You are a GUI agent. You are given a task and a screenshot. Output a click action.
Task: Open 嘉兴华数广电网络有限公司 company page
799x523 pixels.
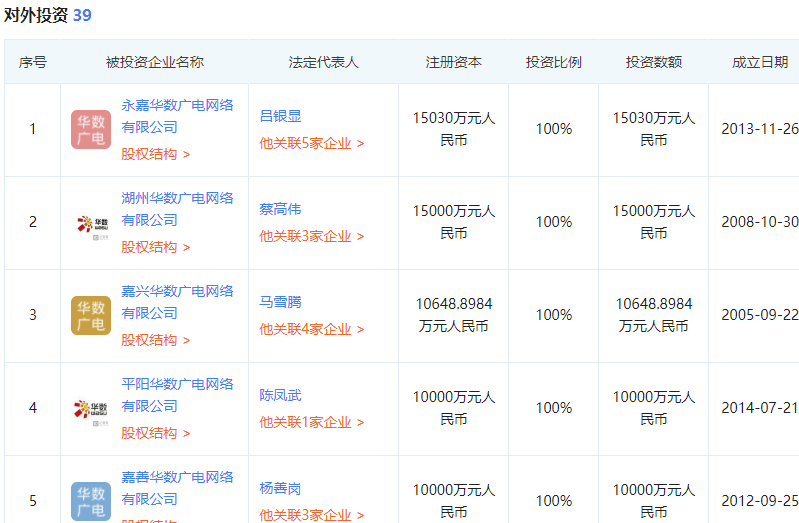point(177,302)
